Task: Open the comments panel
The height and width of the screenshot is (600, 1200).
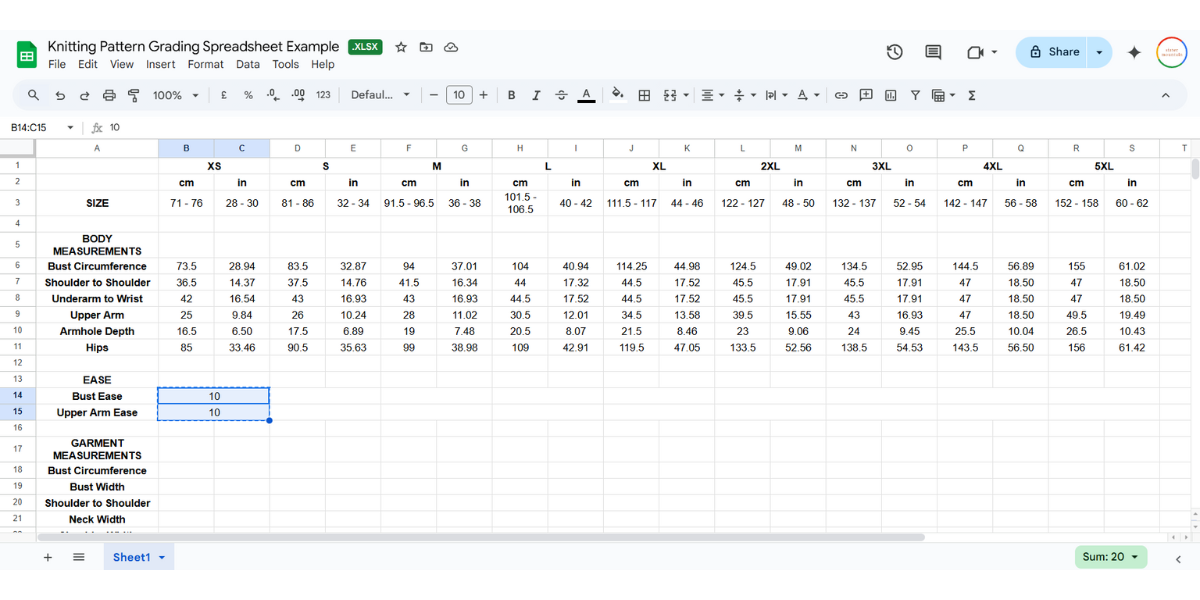Action: [933, 52]
